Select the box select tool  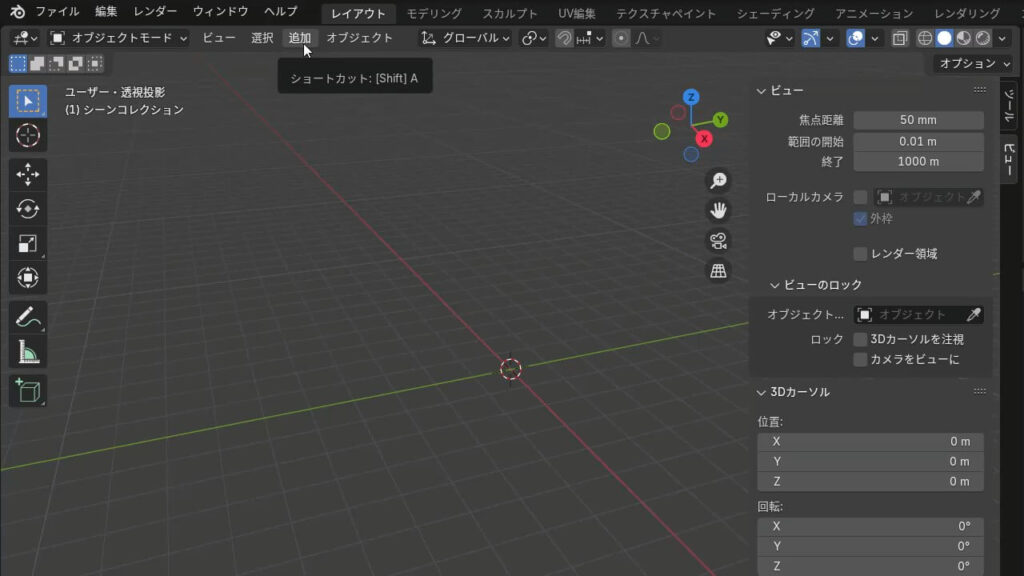[27, 101]
